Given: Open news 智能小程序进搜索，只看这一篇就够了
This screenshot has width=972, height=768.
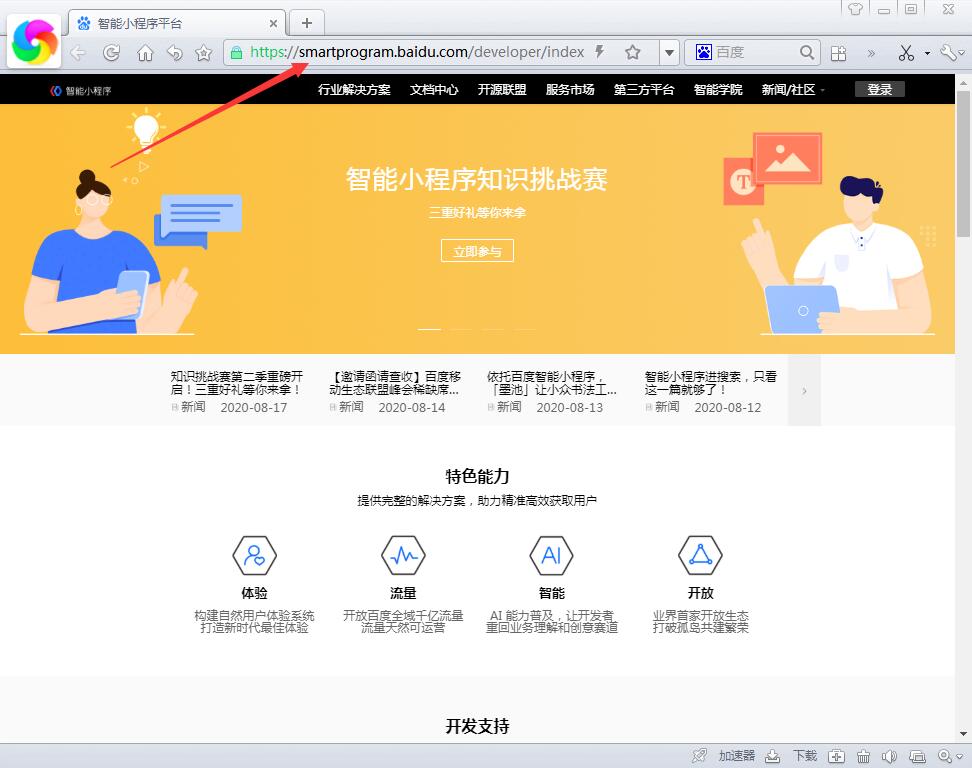Looking at the screenshot, I should coord(710,383).
